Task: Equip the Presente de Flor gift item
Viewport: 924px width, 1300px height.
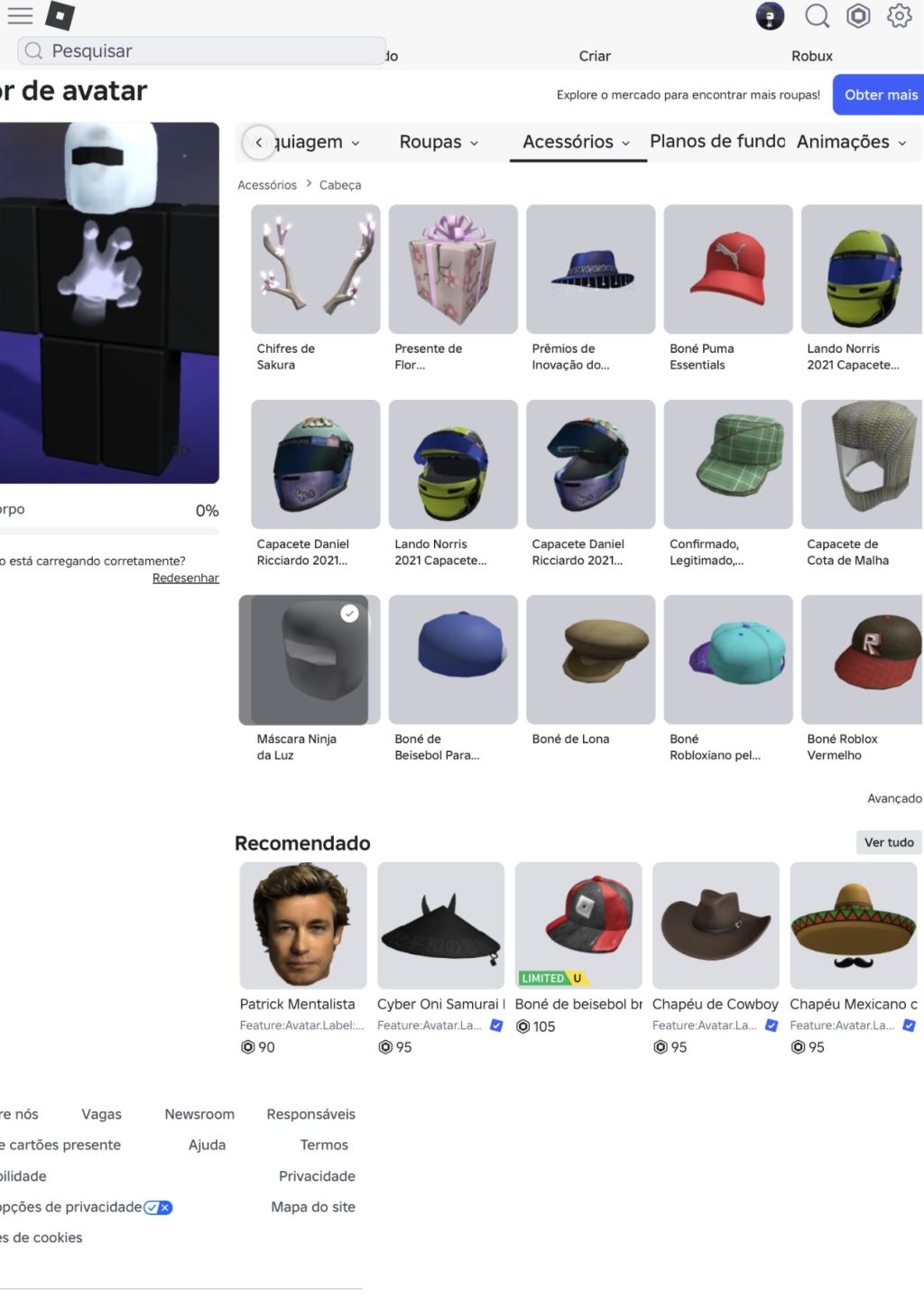Action: [453, 269]
